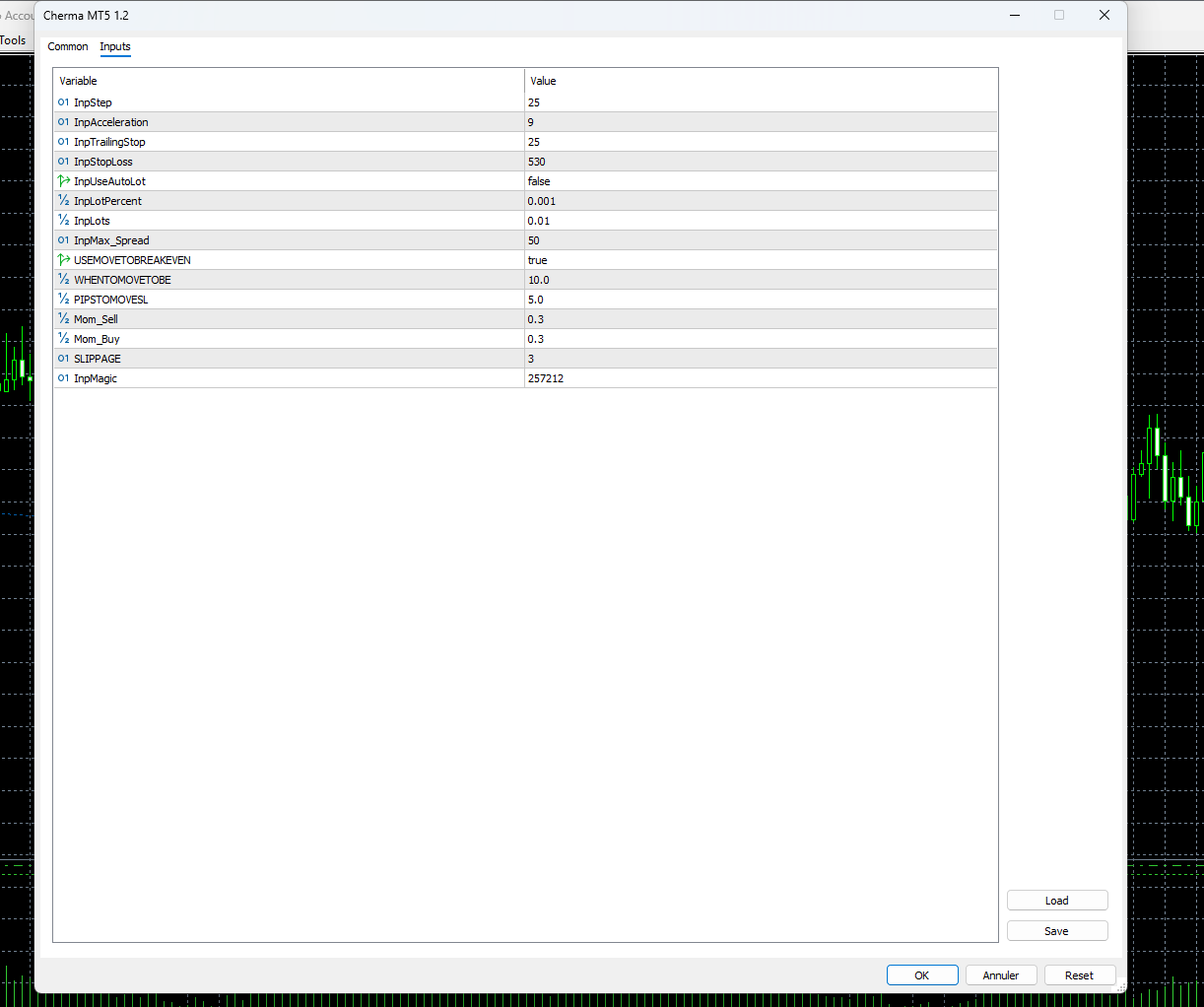This screenshot has height=1007, width=1204.
Task: Click the Annuler button
Action: coord(1001,975)
